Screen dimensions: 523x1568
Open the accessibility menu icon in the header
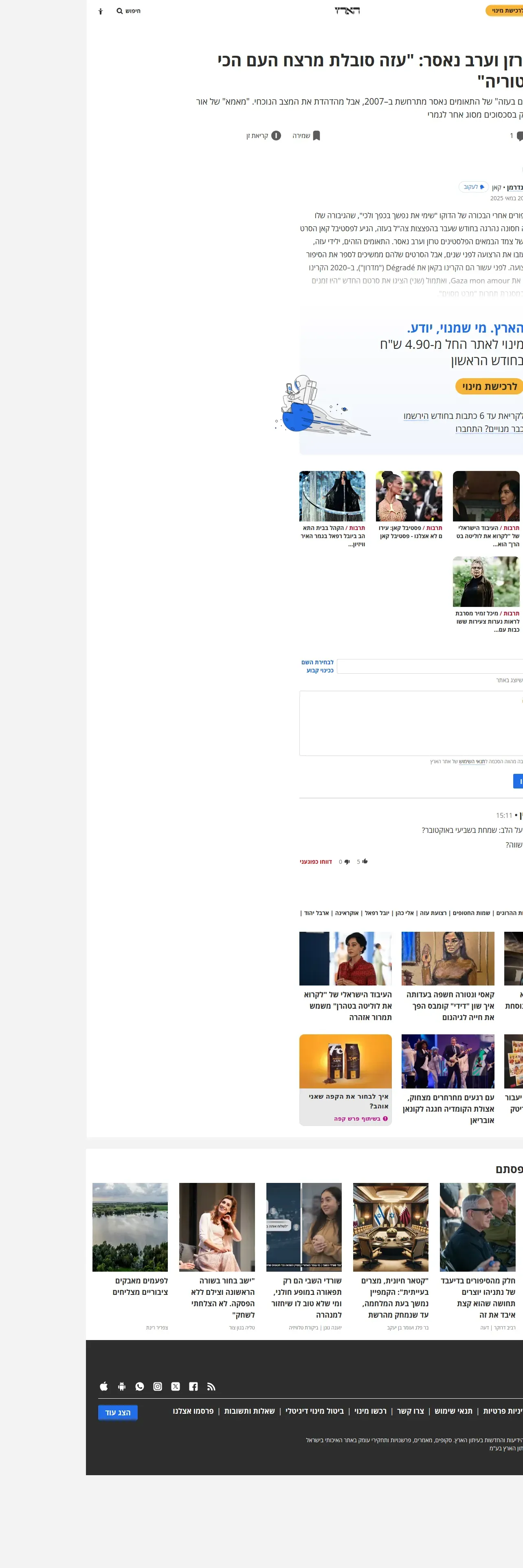pos(101,11)
